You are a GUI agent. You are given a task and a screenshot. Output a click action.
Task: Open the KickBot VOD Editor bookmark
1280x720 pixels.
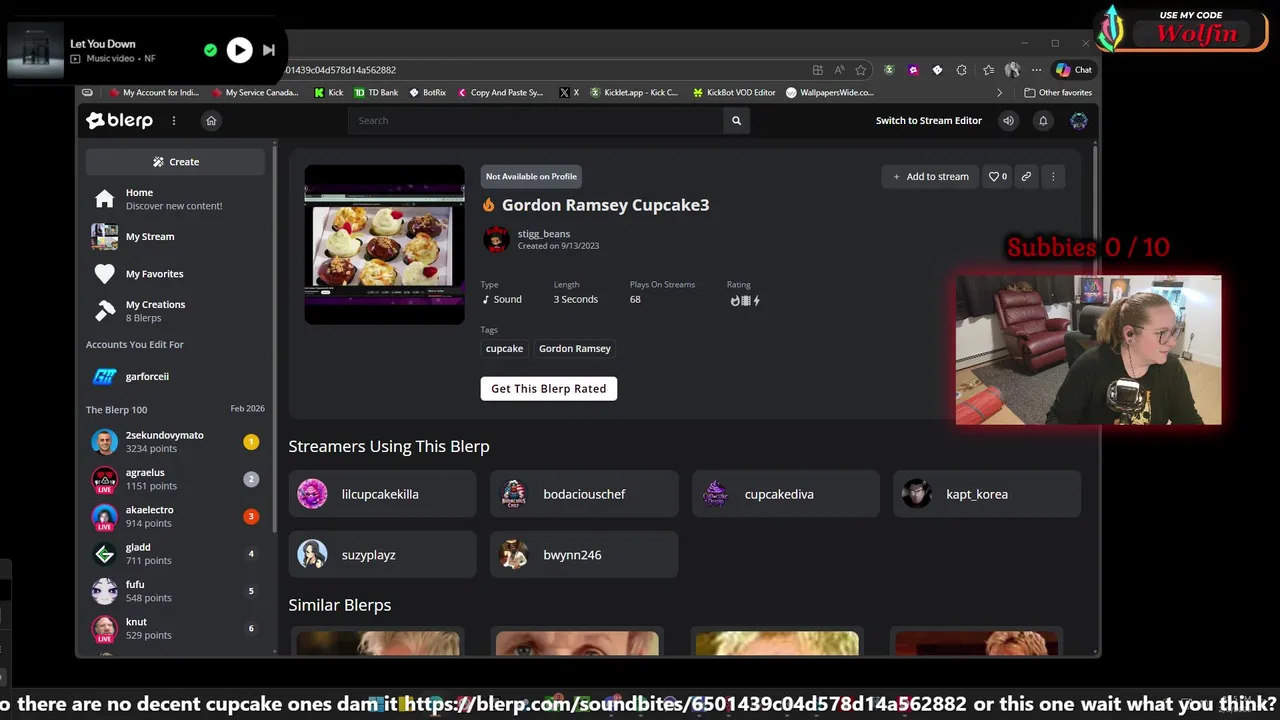point(734,93)
